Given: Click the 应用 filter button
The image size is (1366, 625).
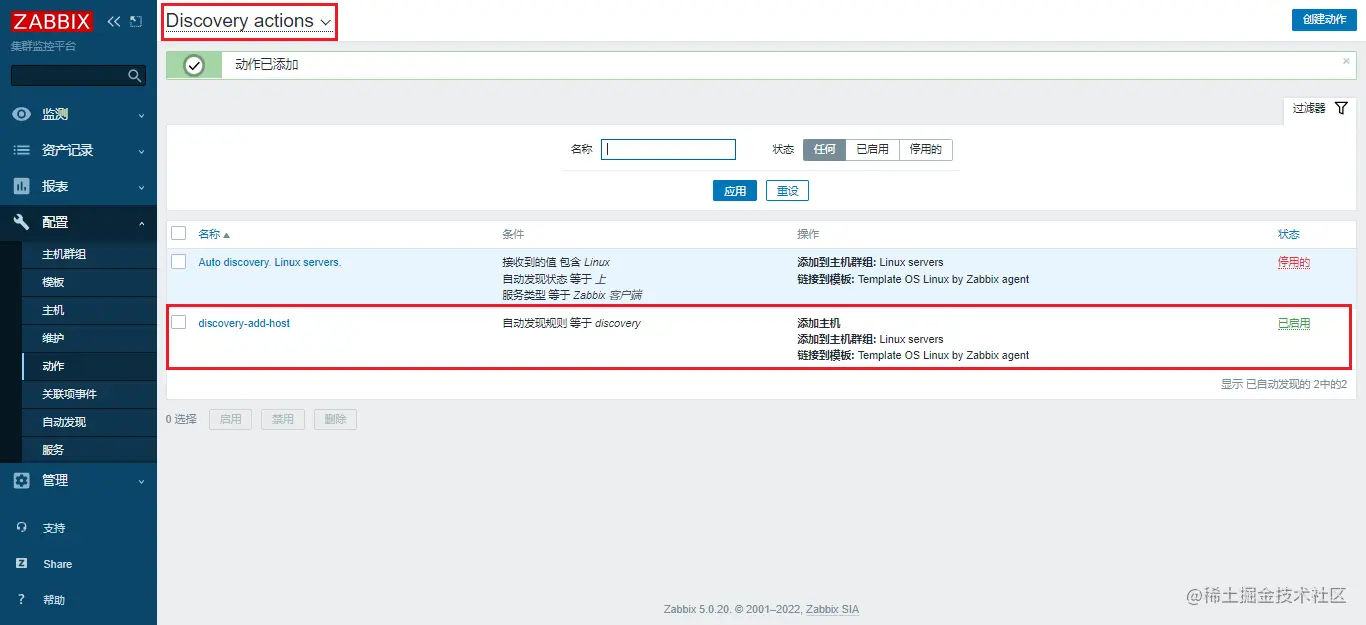Looking at the screenshot, I should point(735,191).
